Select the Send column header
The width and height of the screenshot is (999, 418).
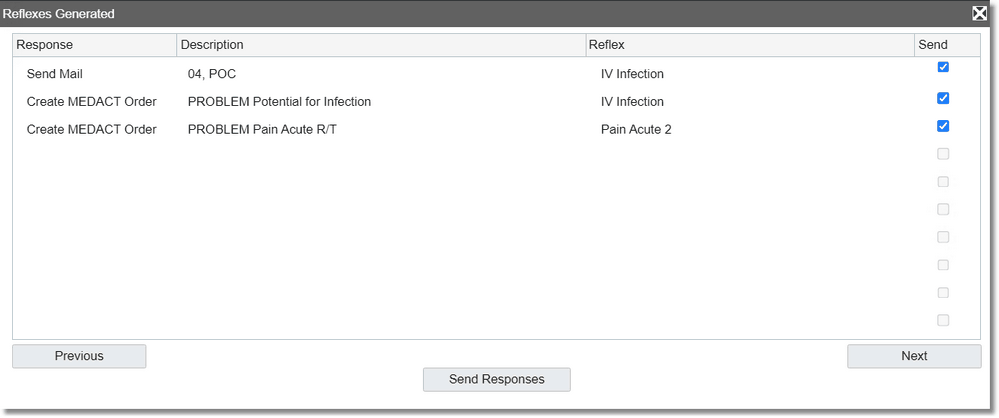[x=947, y=45]
